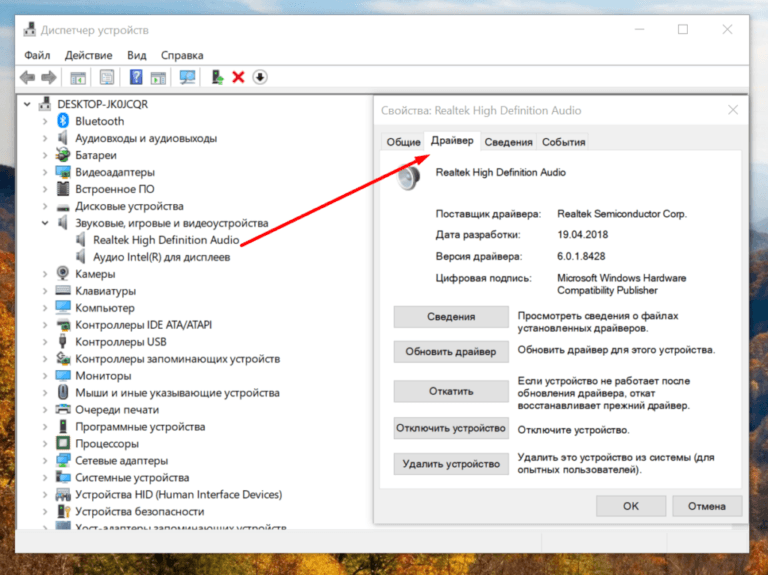Click the Отмена button
The height and width of the screenshot is (575, 768).
707,506
